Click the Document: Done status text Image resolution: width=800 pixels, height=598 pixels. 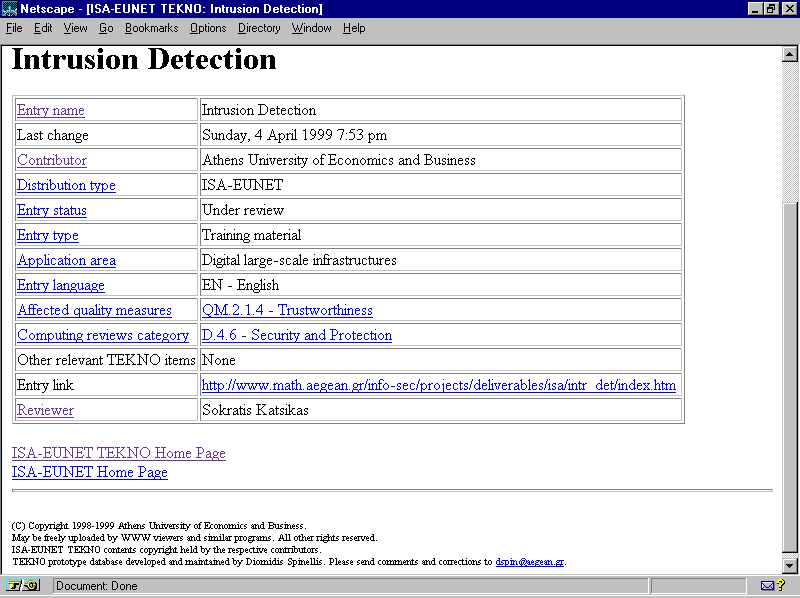pyautogui.click(x=96, y=586)
